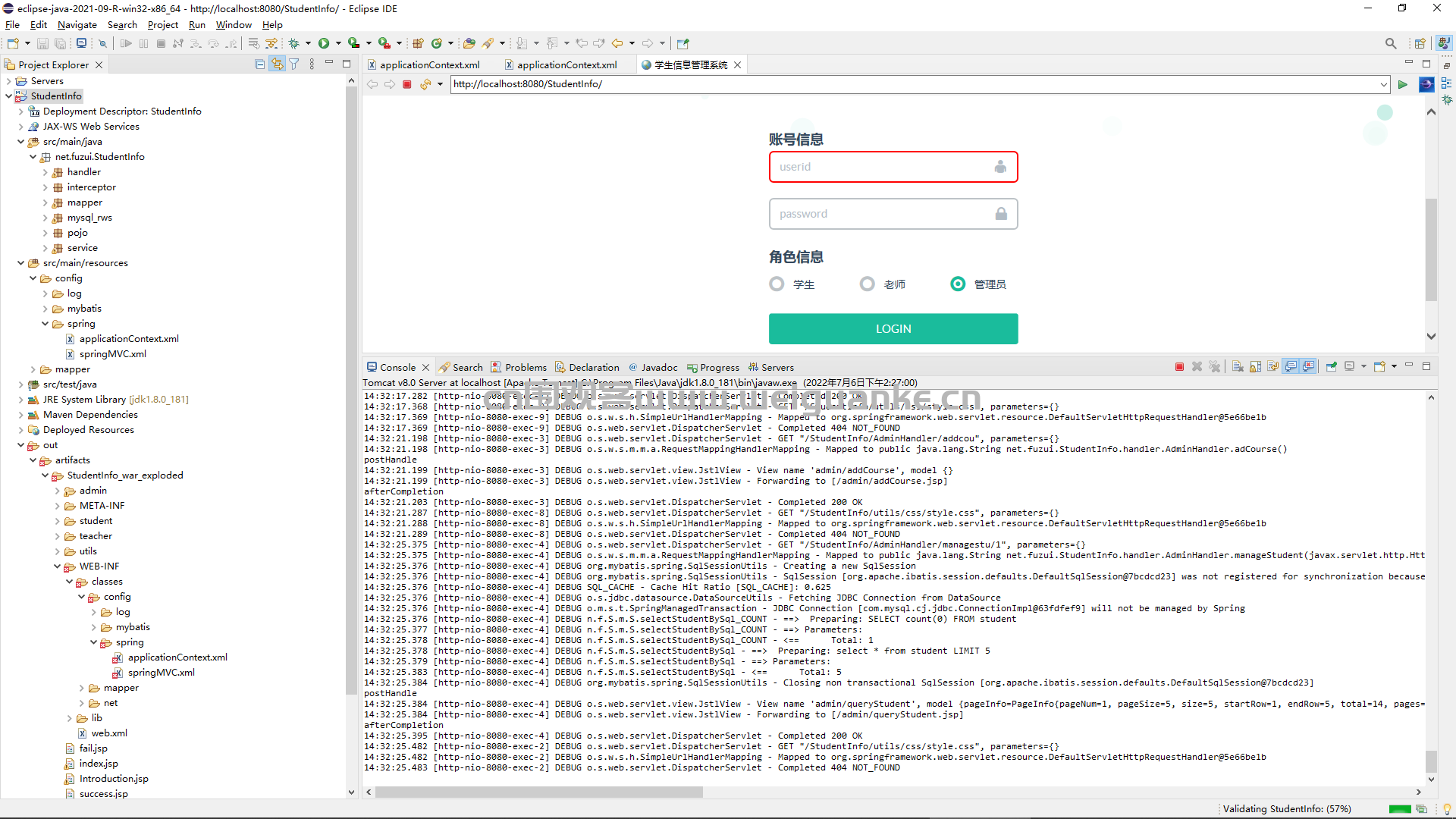Click the green LOGIN button

pos(893,329)
